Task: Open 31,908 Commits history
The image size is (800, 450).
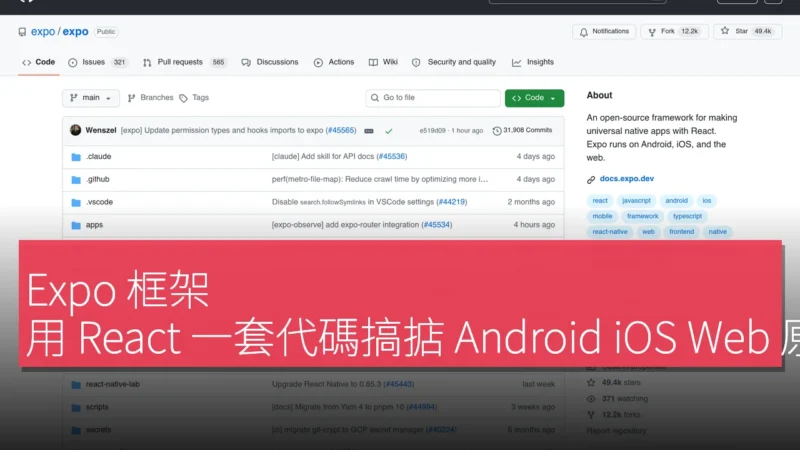Action: [x=522, y=131]
